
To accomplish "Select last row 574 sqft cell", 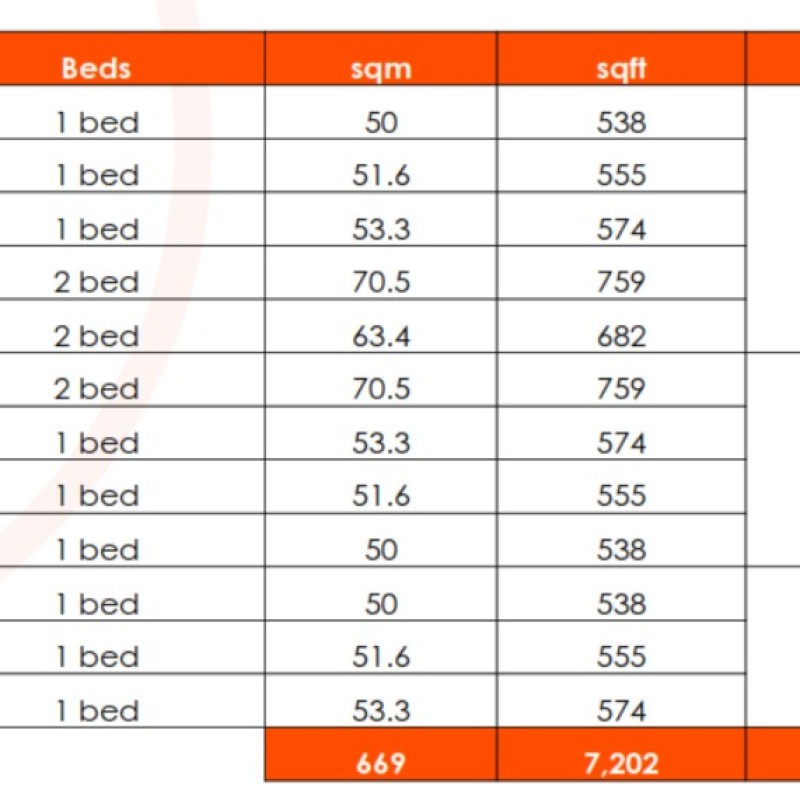I will click(621, 701).
